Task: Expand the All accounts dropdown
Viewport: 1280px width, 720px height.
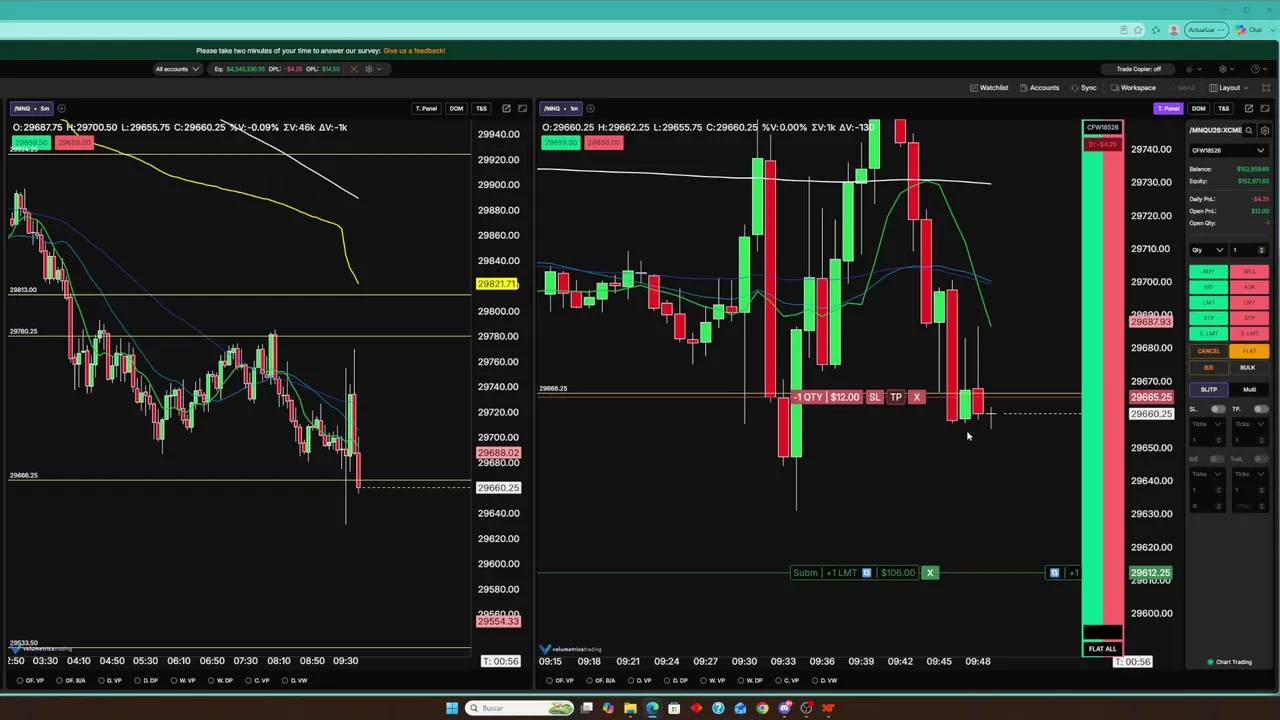Action: click(176, 69)
